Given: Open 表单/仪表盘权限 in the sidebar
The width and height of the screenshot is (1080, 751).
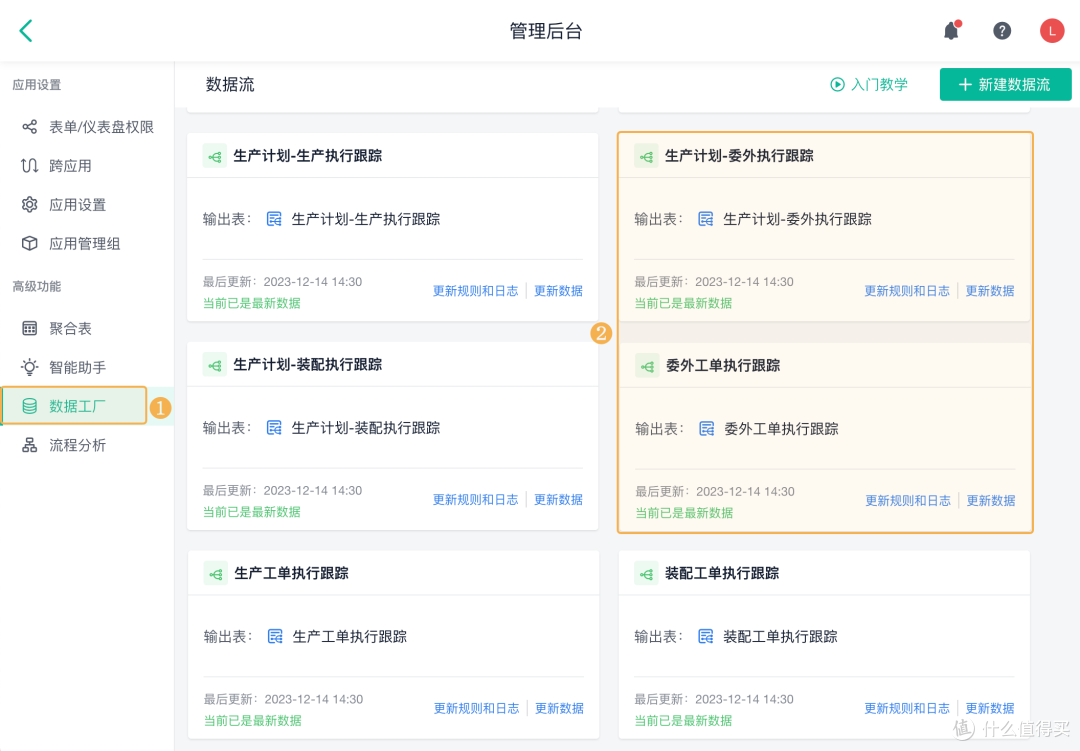Looking at the screenshot, I should click(87, 127).
